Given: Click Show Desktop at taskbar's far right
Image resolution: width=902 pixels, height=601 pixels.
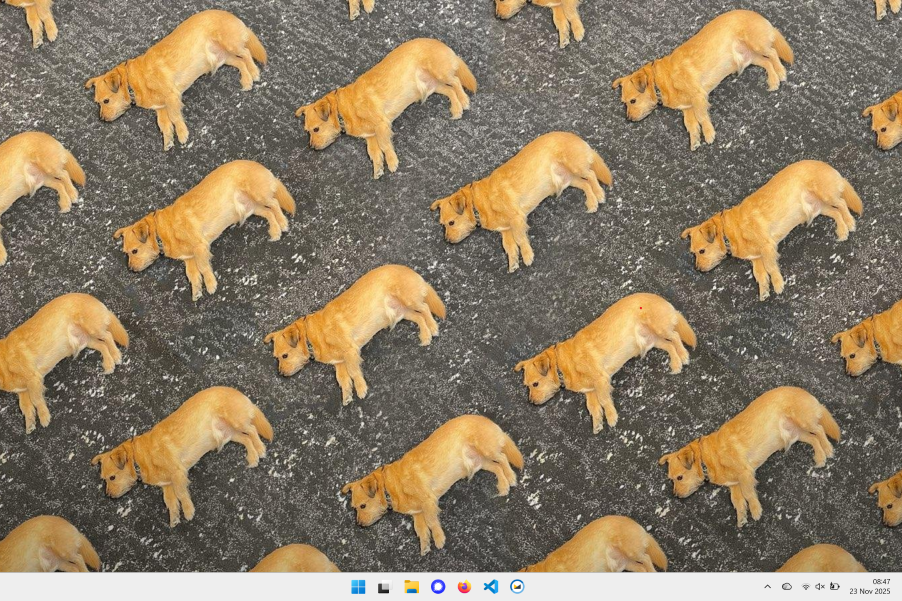Looking at the screenshot, I should pyautogui.click(x=900, y=588).
